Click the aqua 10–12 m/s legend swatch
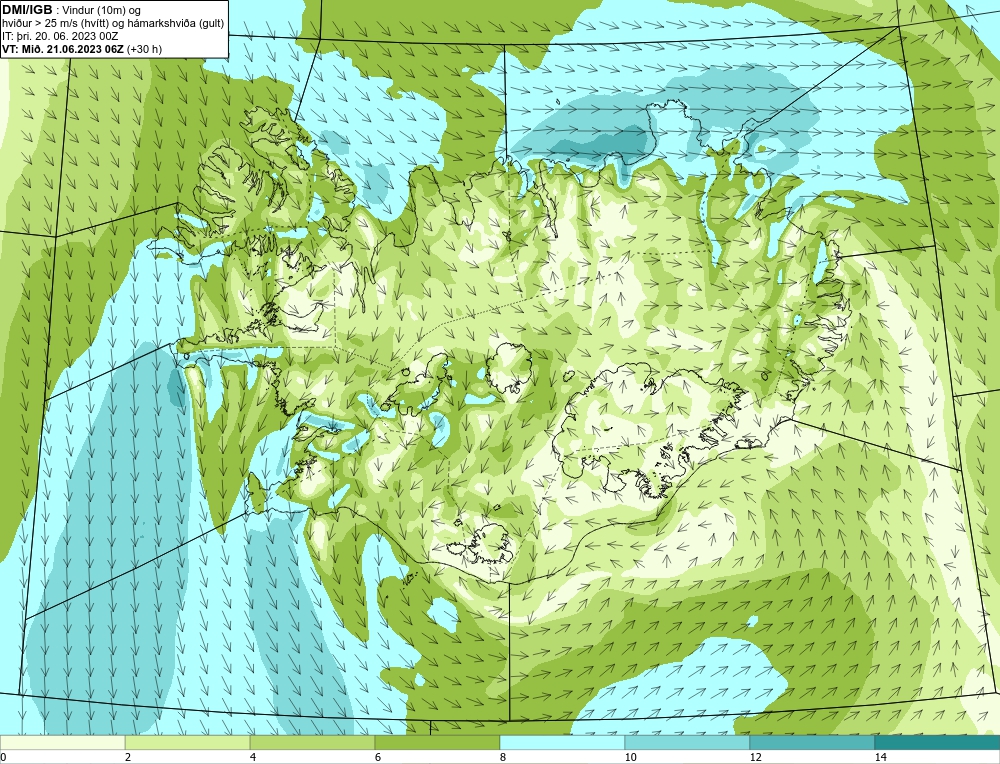This screenshot has height=764, width=1000. (x=688, y=743)
